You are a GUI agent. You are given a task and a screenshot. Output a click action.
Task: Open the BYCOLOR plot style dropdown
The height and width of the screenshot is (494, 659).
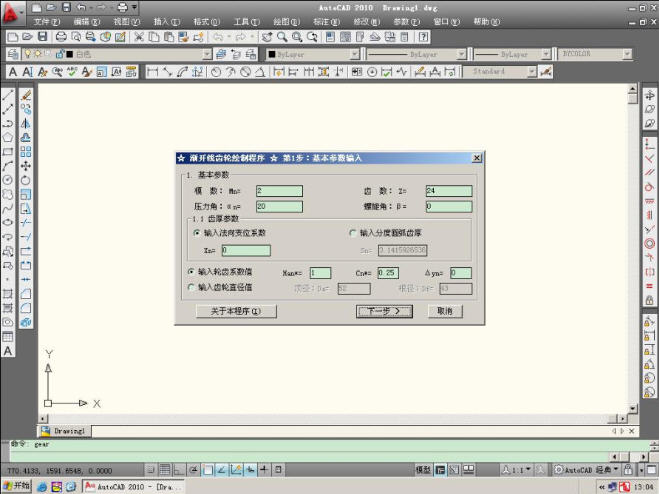627,54
